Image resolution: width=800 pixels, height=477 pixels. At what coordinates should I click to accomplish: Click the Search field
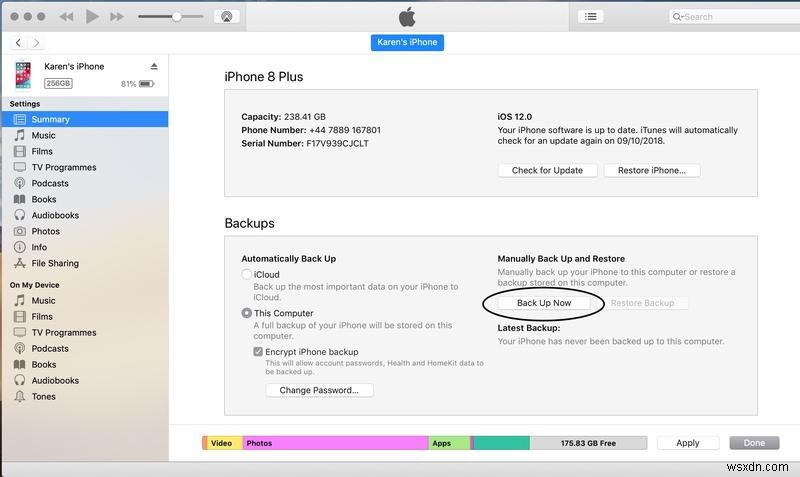[735, 17]
